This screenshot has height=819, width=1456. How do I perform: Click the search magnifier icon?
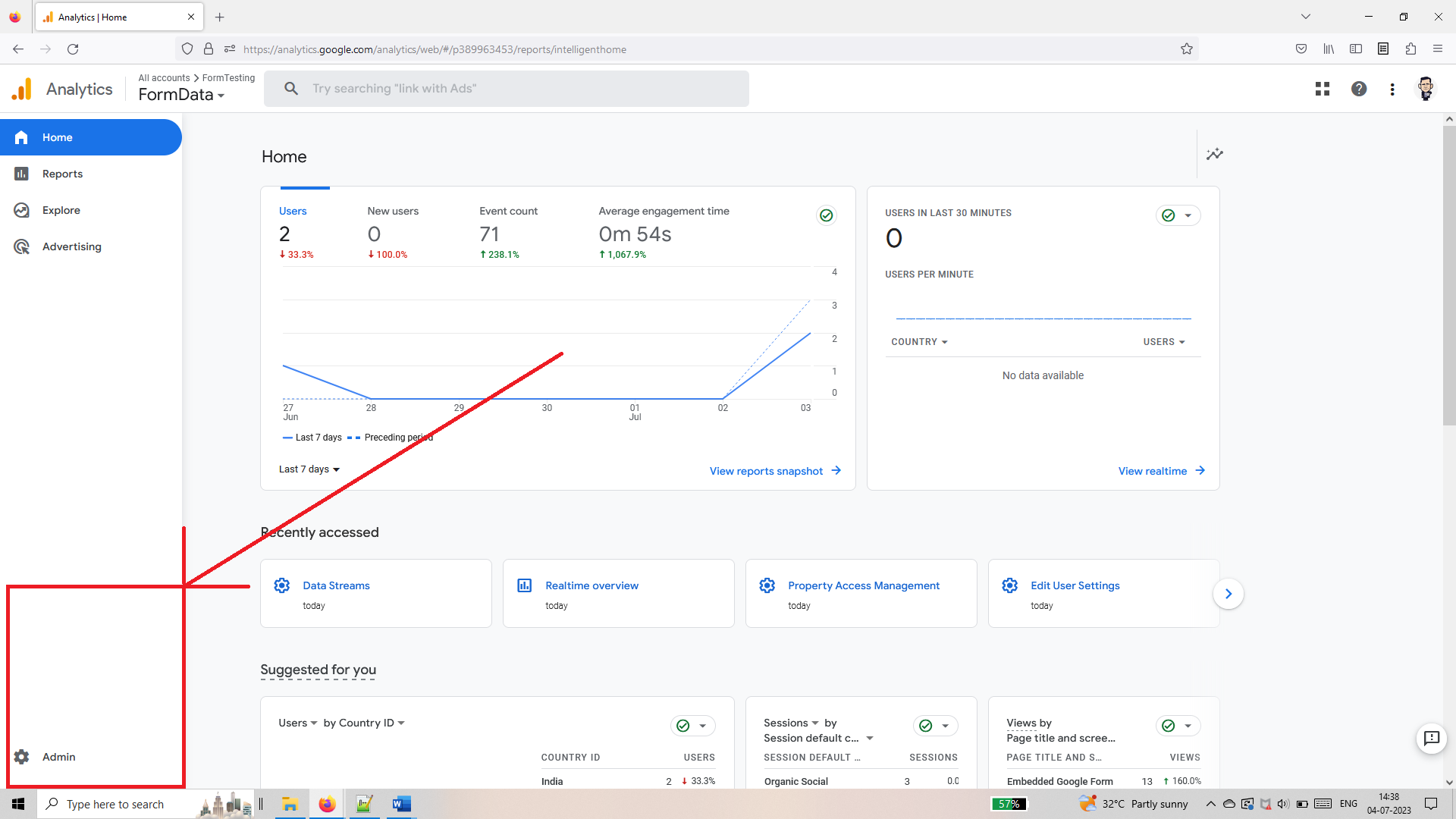coord(291,89)
